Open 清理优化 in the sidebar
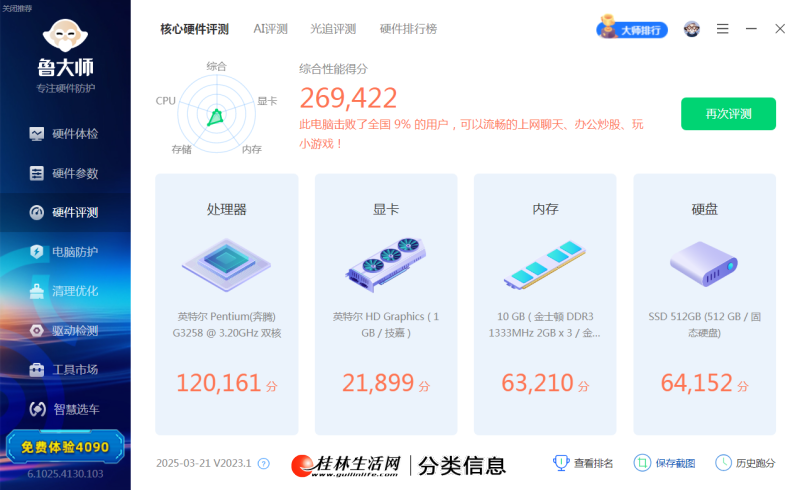 (x=65, y=291)
